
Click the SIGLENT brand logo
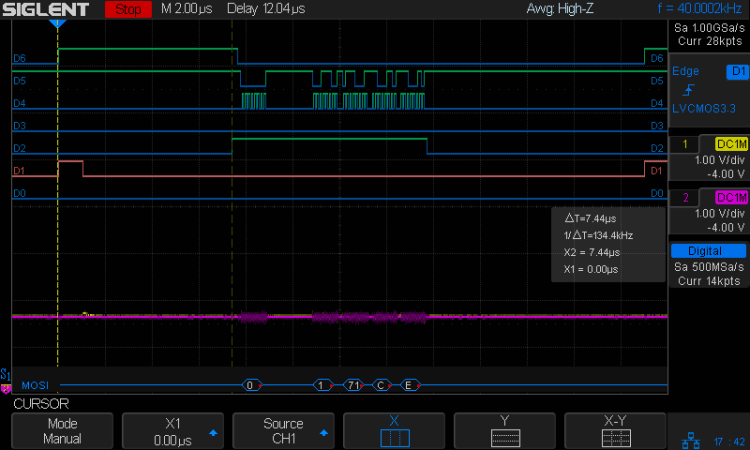tap(45, 9)
